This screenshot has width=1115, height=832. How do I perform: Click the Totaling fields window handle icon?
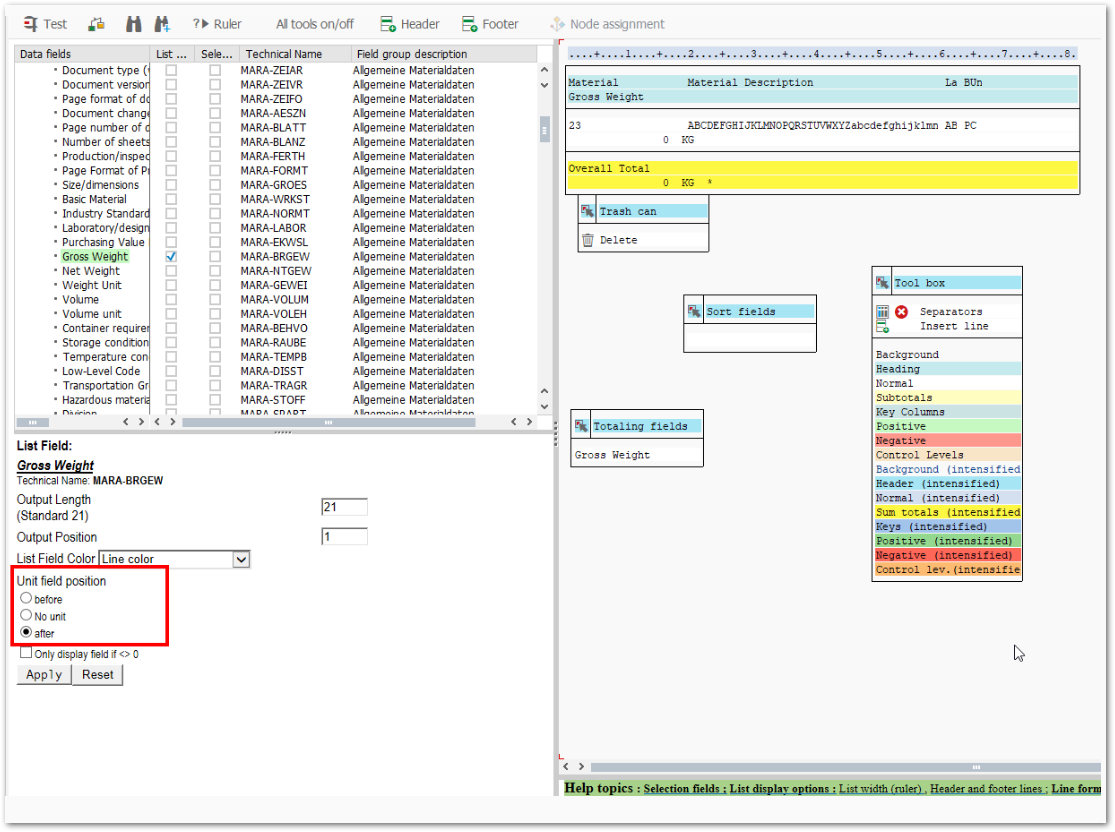tap(581, 426)
